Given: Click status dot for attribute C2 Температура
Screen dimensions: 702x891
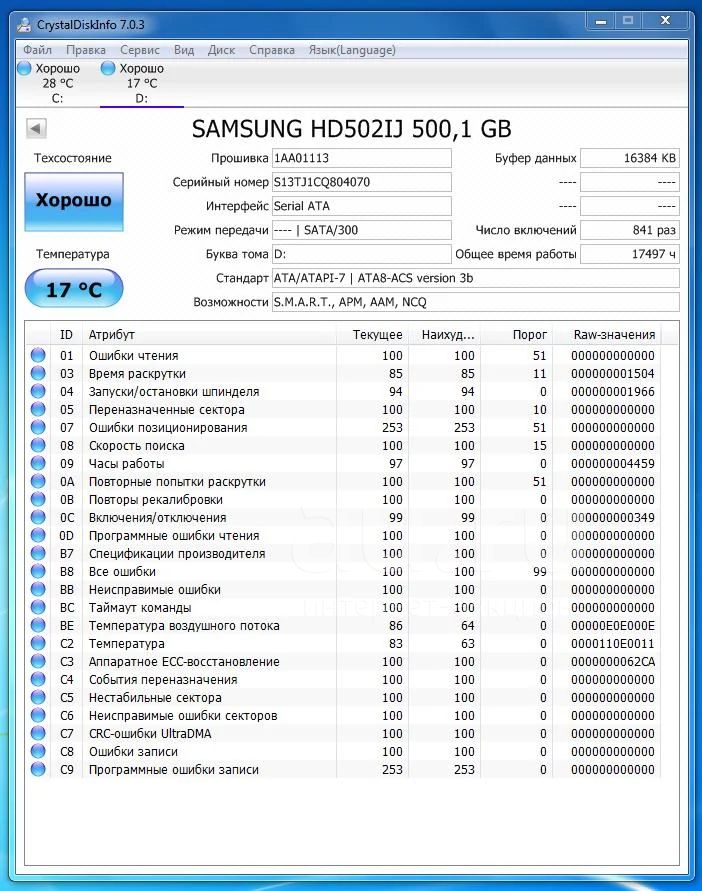Looking at the screenshot, I should pyautogui.click(x=38, y=643).
